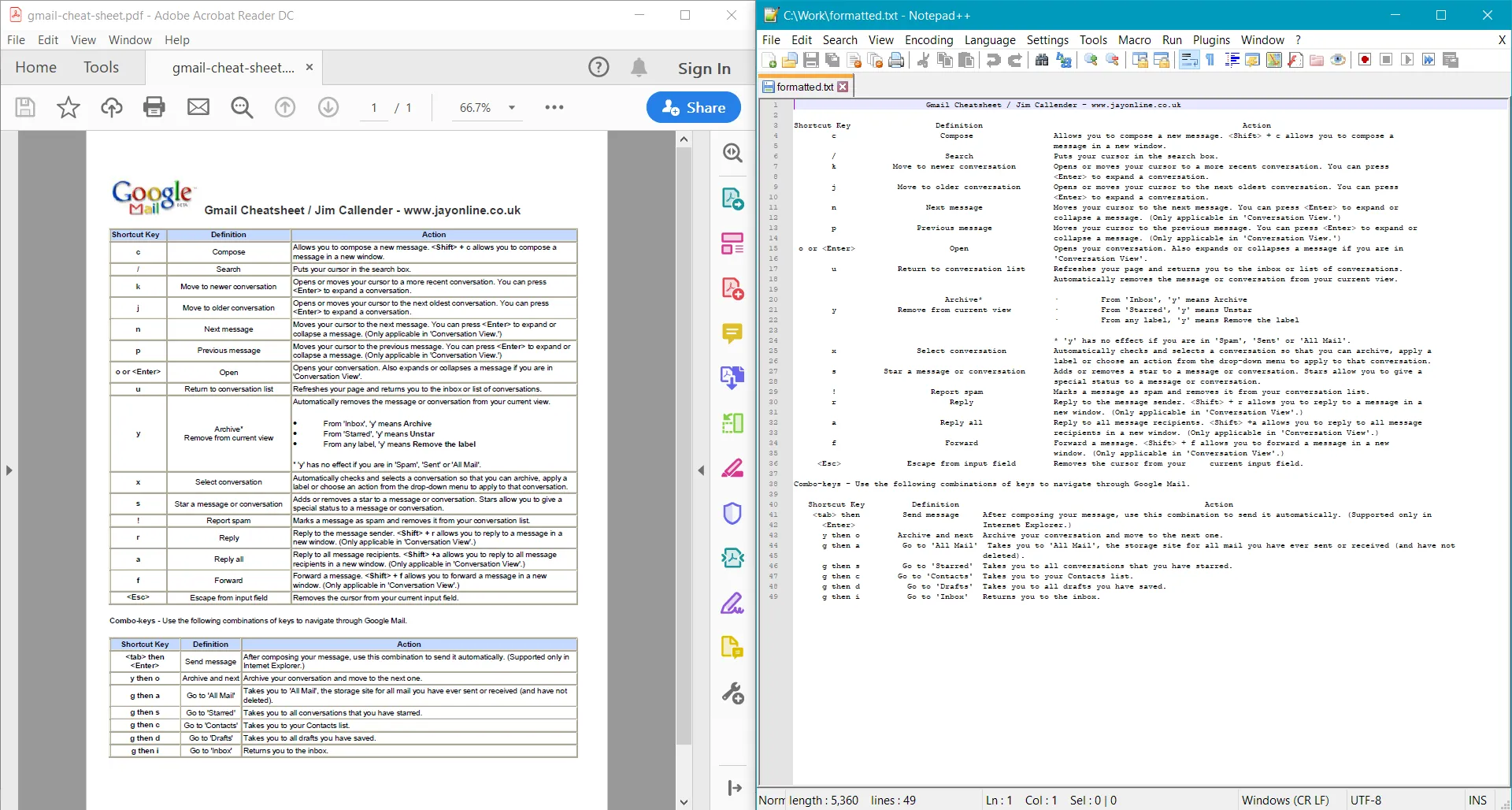Screen dimensions: 1512x810
Task: Toggle synchronized vertical scrolling in Notepad++
Action: (1140, 61)
